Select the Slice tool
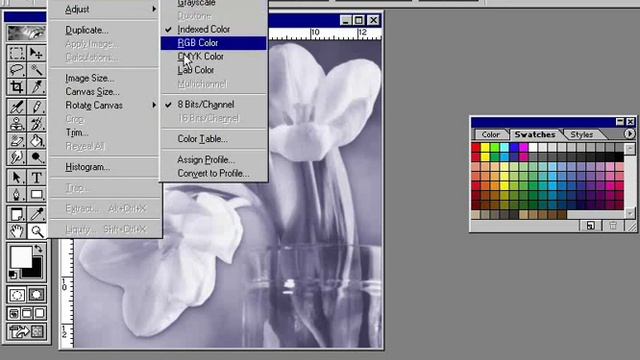The width and height of the screenshot is (640, 360). pos(36,87)
